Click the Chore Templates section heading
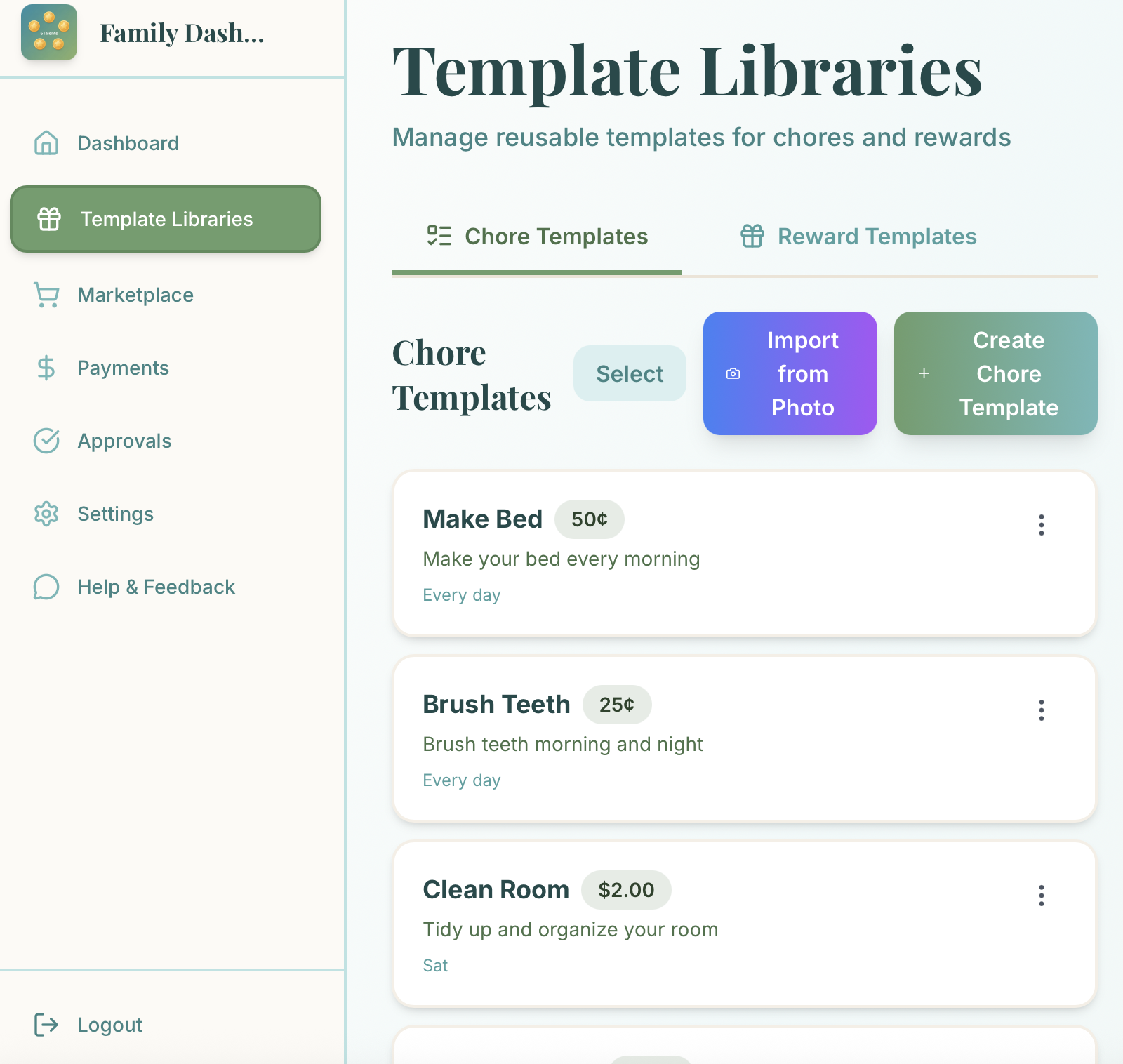Image resolution: width=1123 pixels, height=1064 pixels. (472, 375)
